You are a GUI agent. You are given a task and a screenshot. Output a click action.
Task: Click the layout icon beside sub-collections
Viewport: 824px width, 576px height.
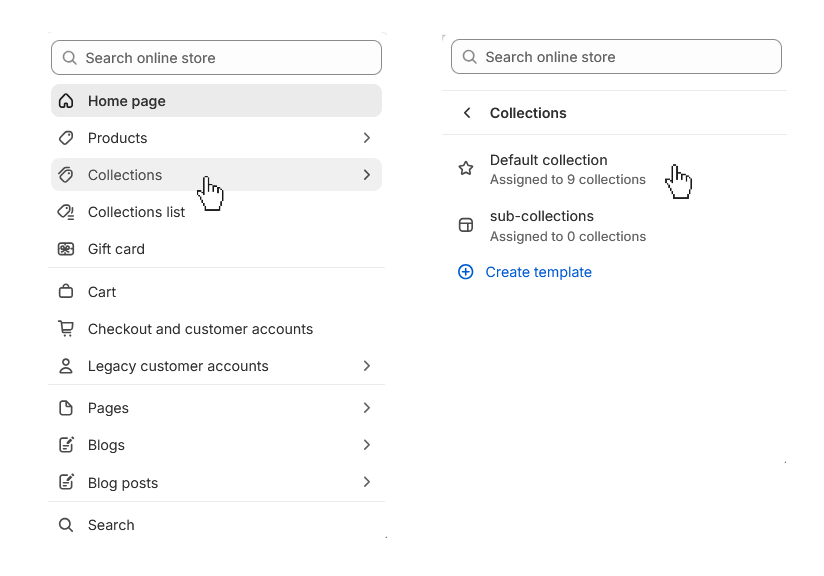[x=466, y=225]
